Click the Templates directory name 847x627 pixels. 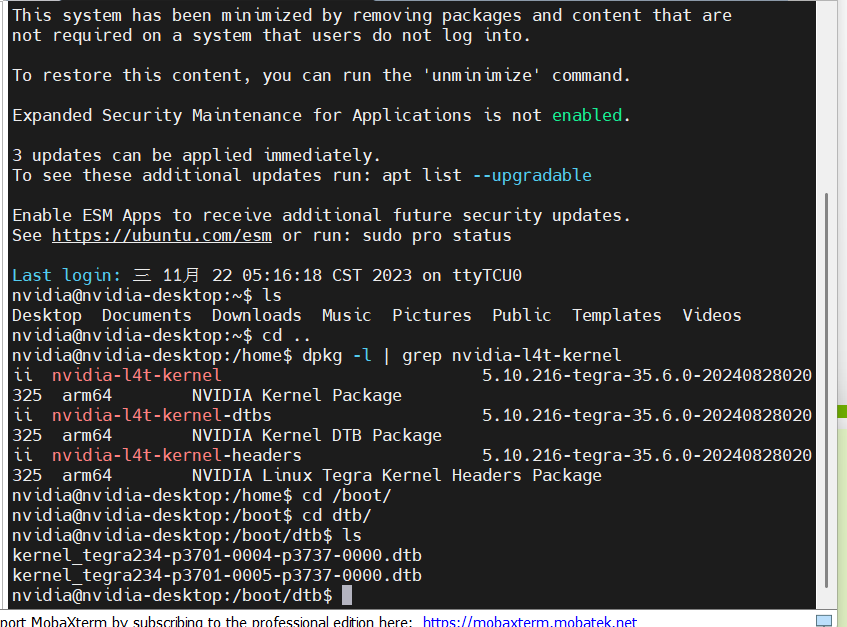(x=616, y=316)
